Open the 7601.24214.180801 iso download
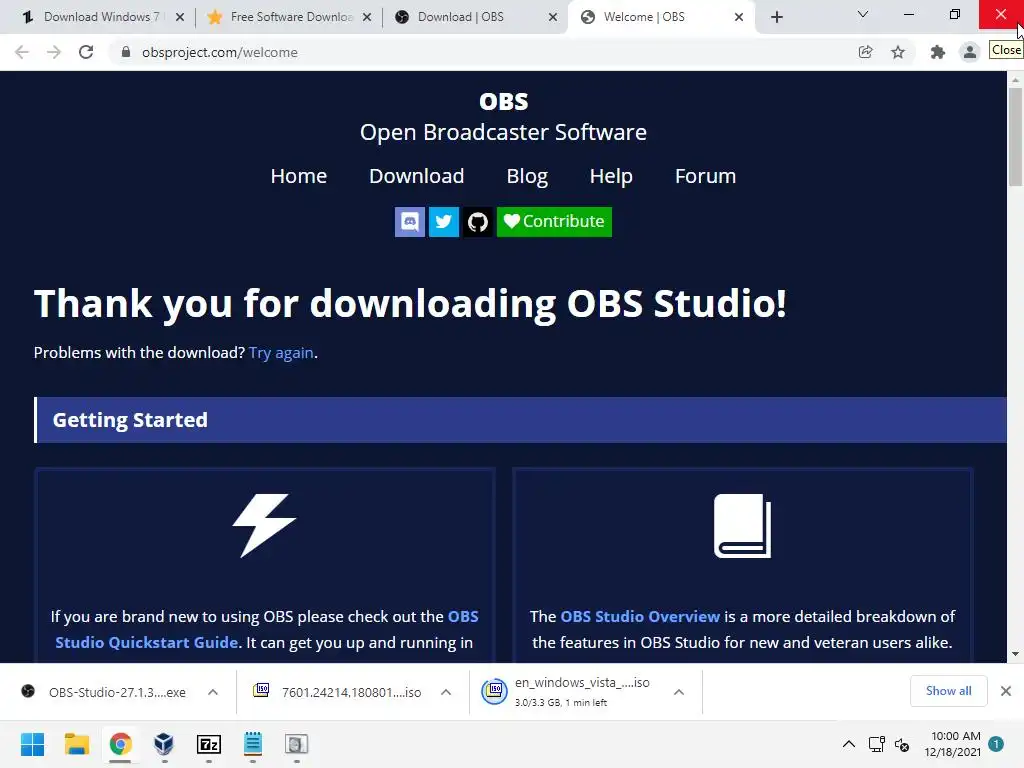 340,692
